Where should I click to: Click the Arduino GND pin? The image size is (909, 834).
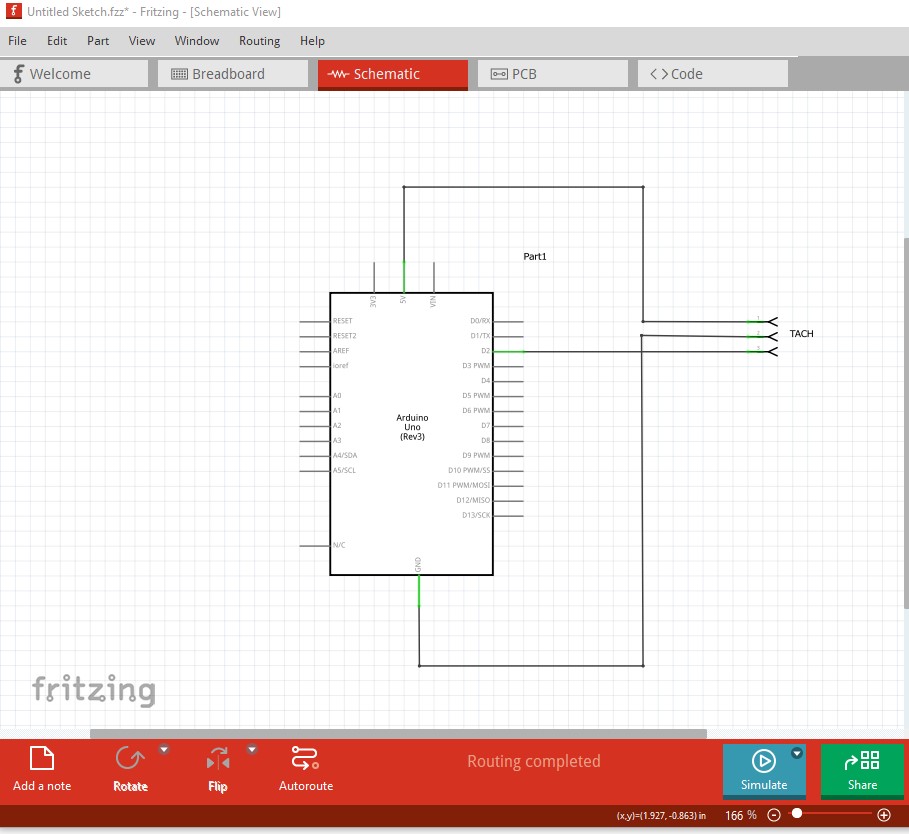tap(419, 591)
